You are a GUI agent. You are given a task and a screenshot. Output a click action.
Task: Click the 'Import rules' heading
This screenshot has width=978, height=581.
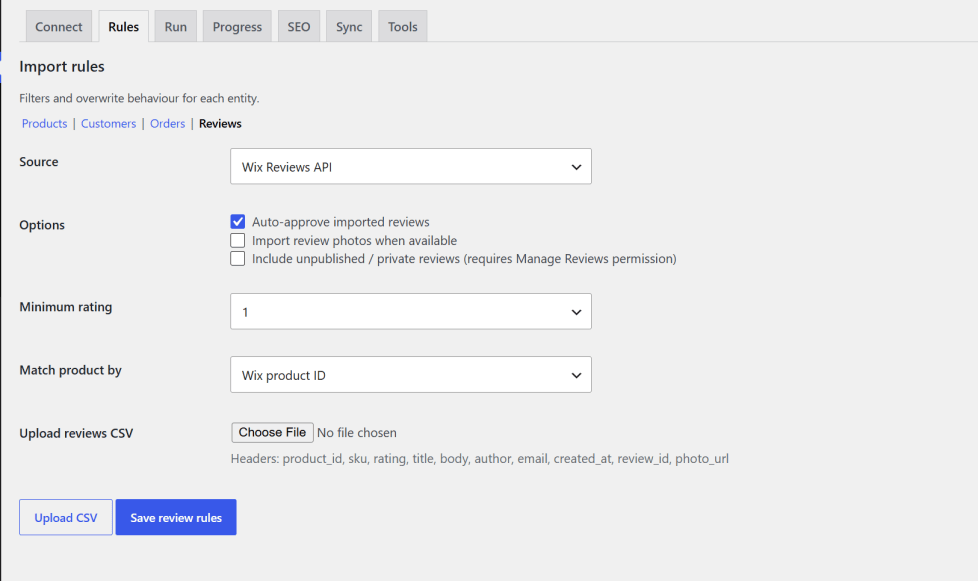62,67
